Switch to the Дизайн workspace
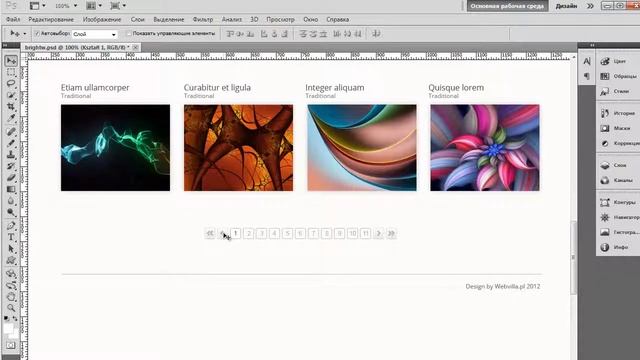The image size is (640, 360). [x=566, y=6]
